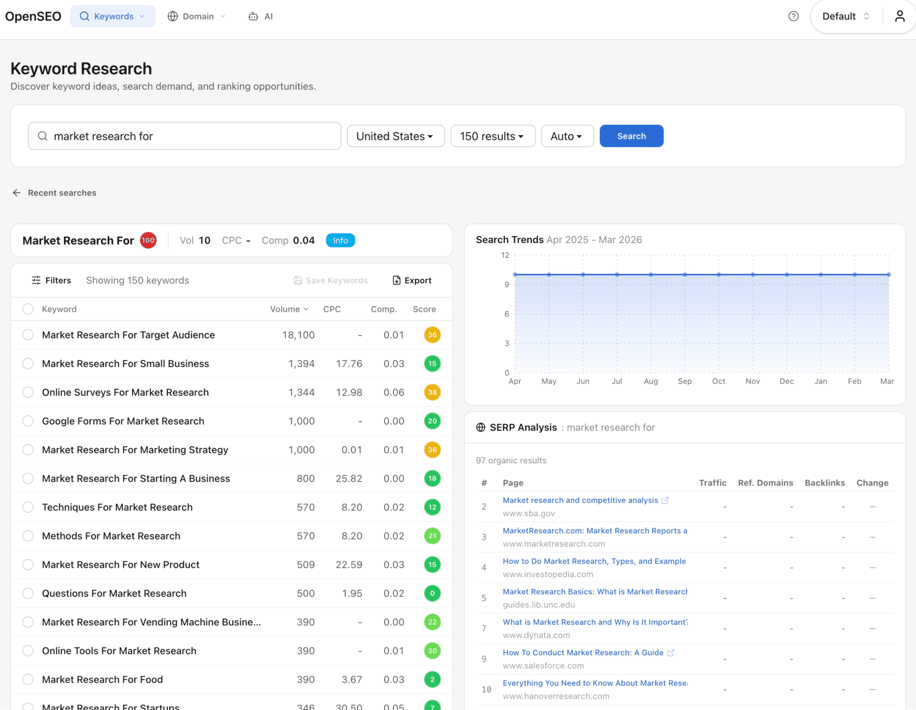Viewport: 916px width, 710px height.
Task: Click the Save Keywords disk icon
Action: pyautogui.click(x=298, y=280)
